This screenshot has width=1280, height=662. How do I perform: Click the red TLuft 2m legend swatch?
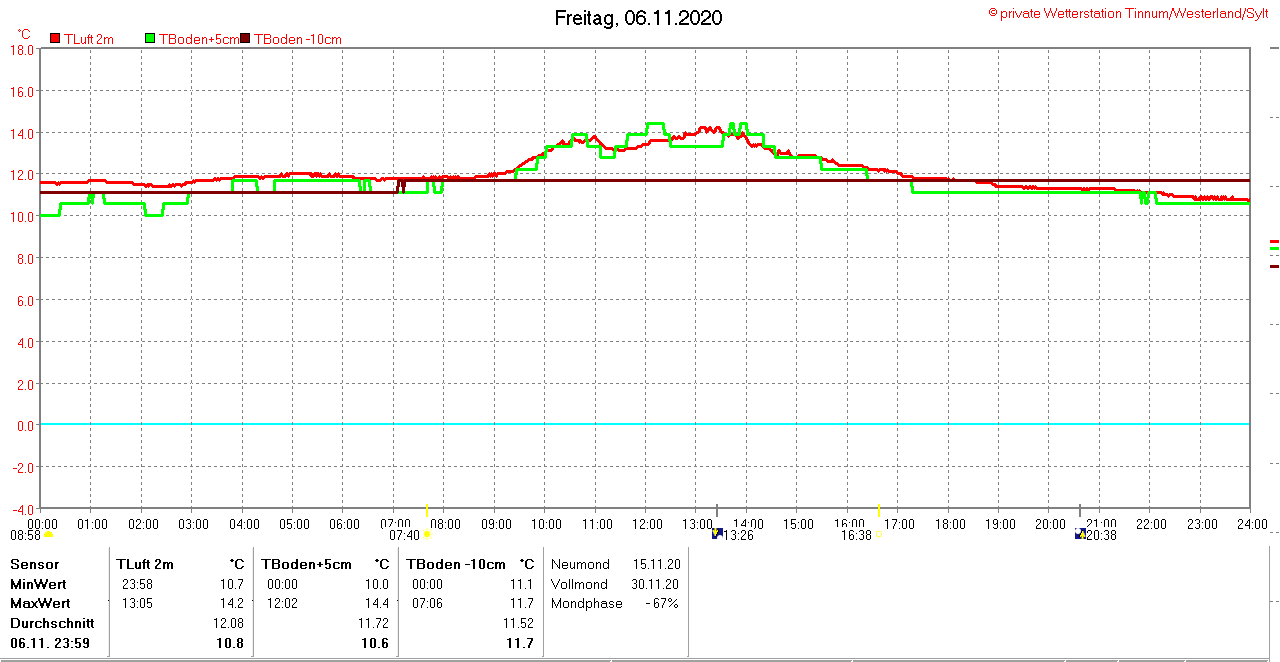(56, 39)
